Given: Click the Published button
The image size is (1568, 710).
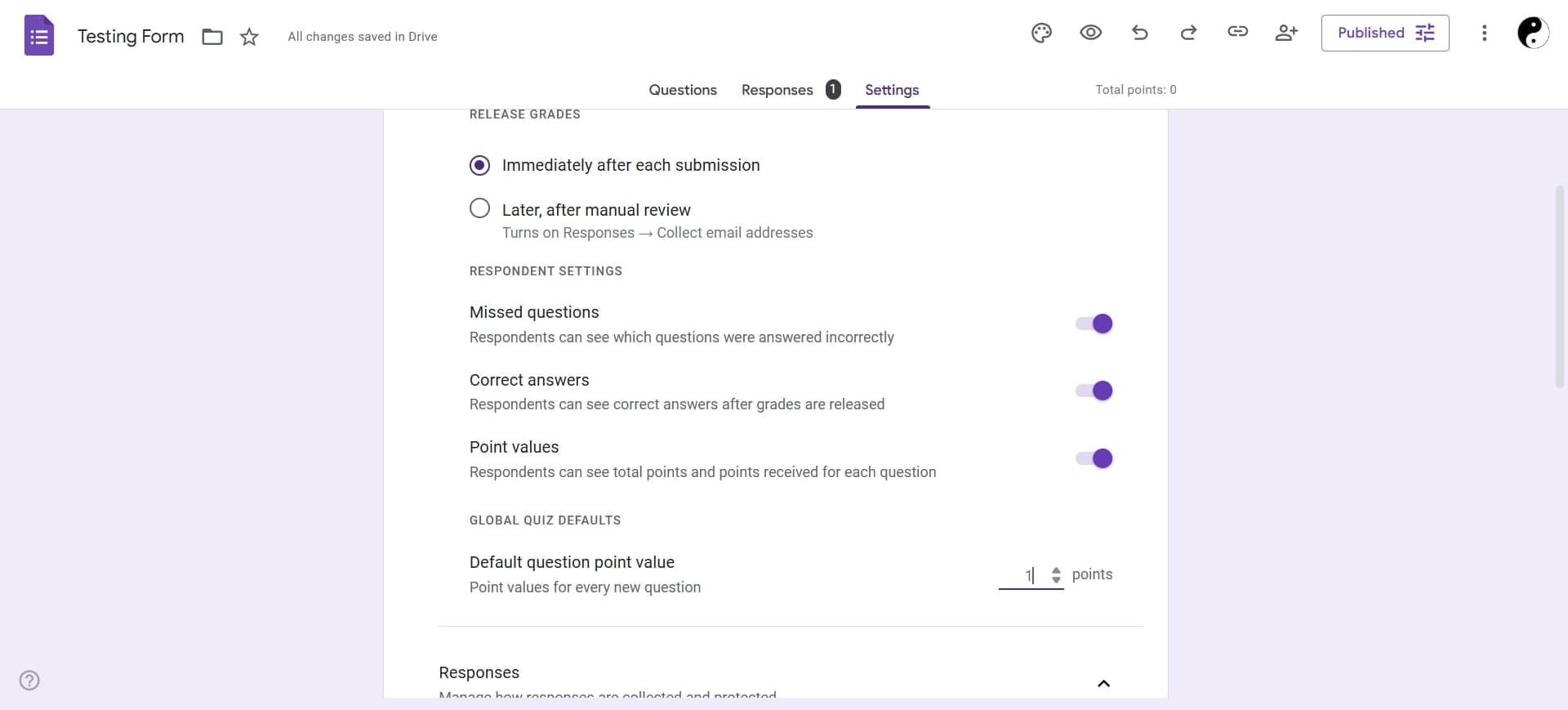Looking at the screenshot, I should (1385, 33).
